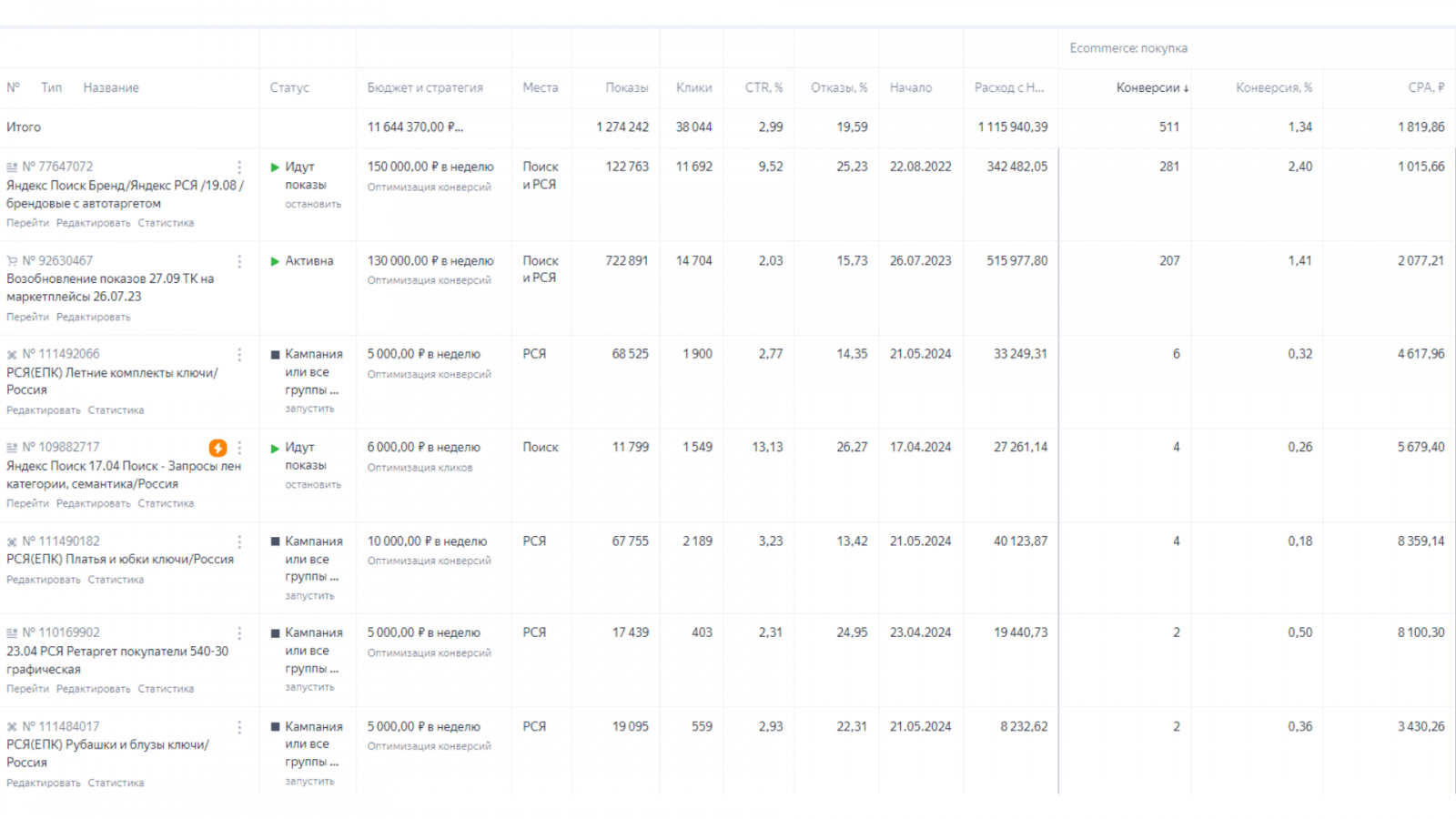Stop impressions via 'остановить' for campaign 77647072
The width and height of the screenshot is (1456, 819).
tap(313, 205)
